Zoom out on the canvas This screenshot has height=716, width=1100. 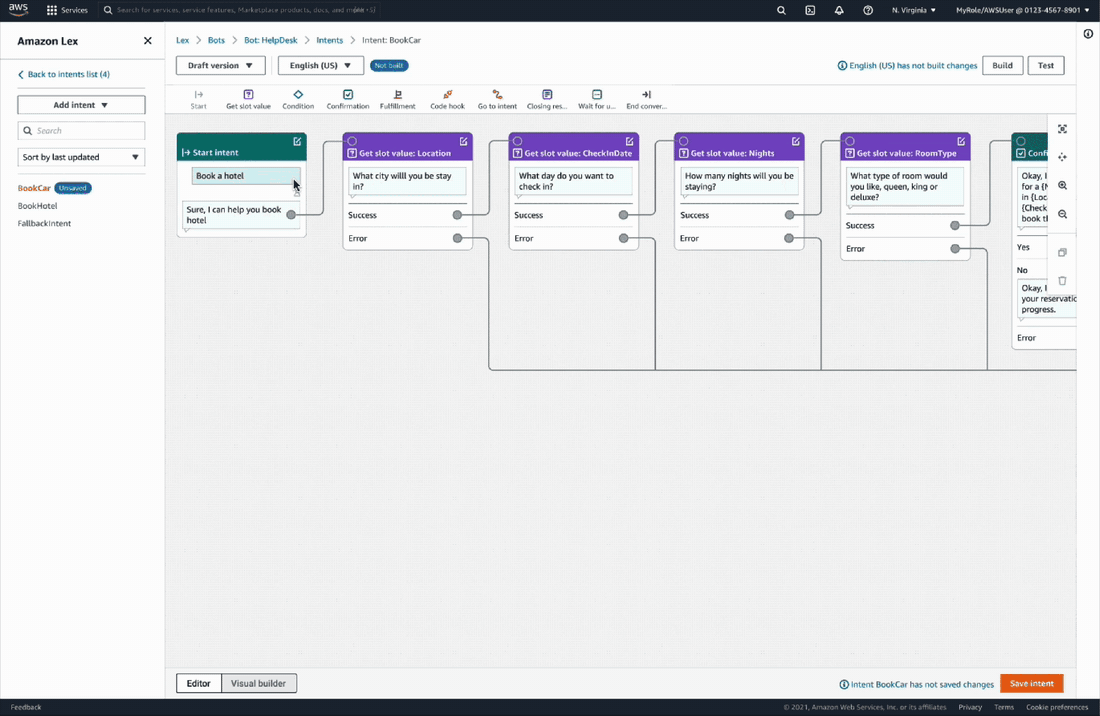(1062, 215)
